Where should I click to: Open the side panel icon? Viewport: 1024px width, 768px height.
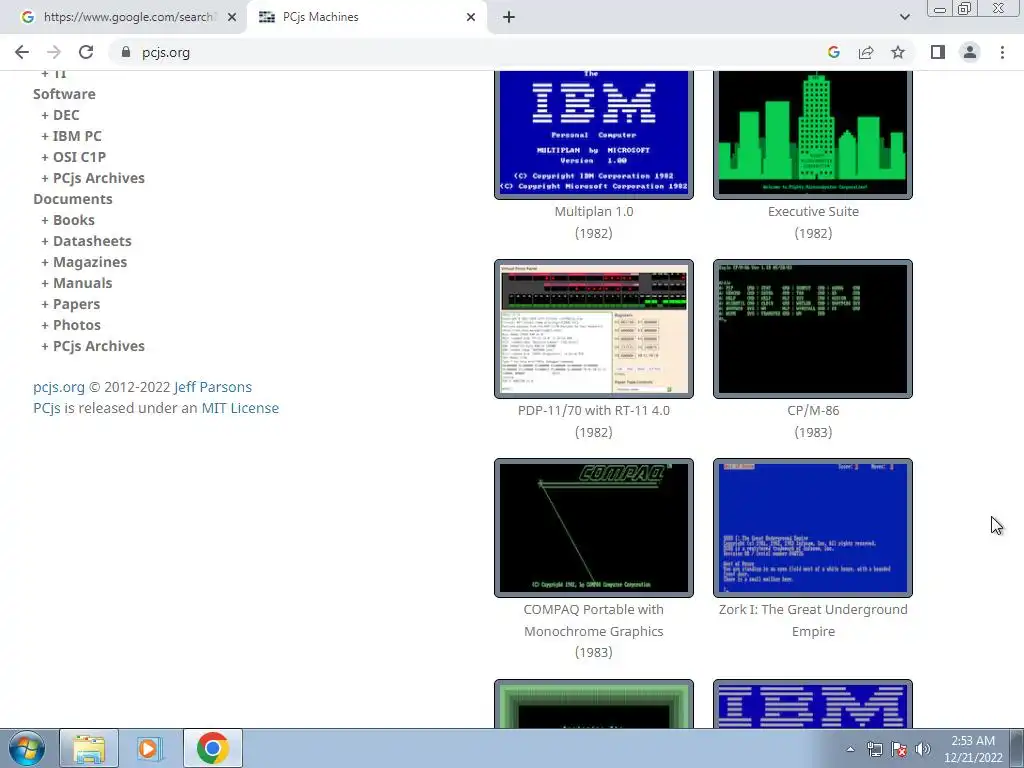click(938, 52)
